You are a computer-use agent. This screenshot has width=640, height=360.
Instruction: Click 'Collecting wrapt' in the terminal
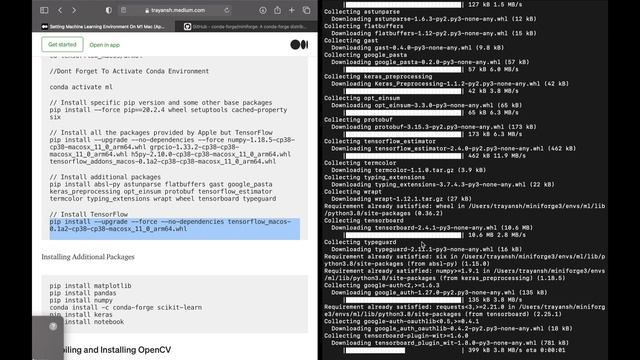(x=353, y=191)
